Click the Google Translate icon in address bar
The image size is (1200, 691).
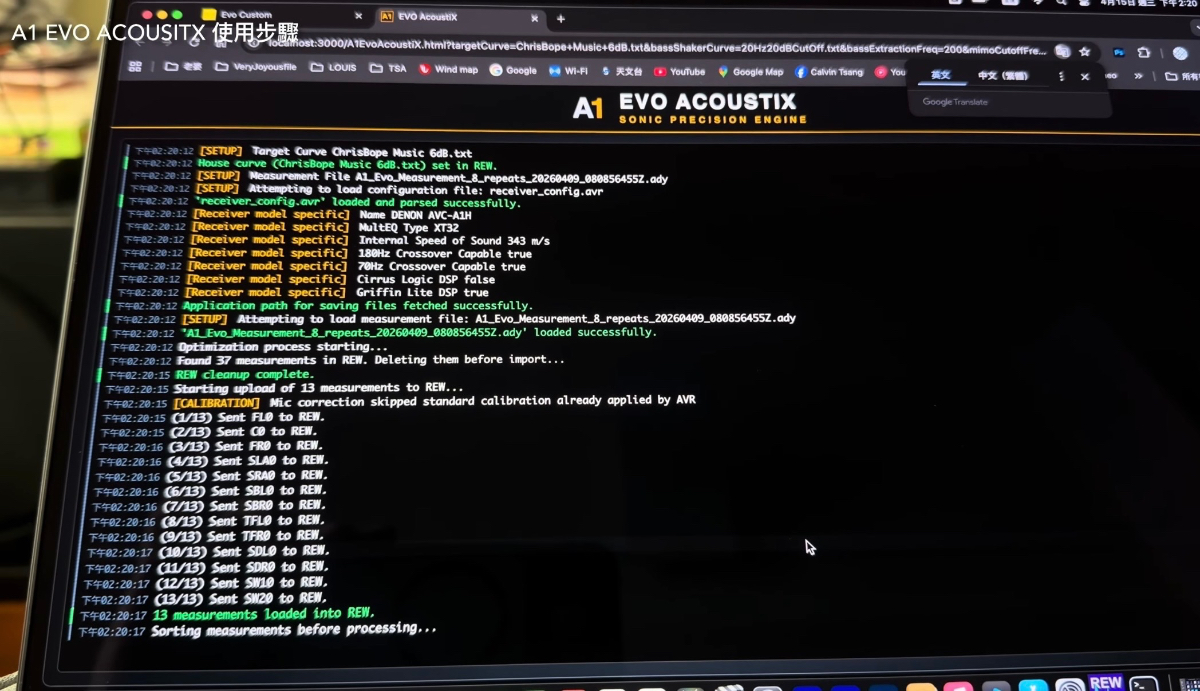(x=1062, y=51)
